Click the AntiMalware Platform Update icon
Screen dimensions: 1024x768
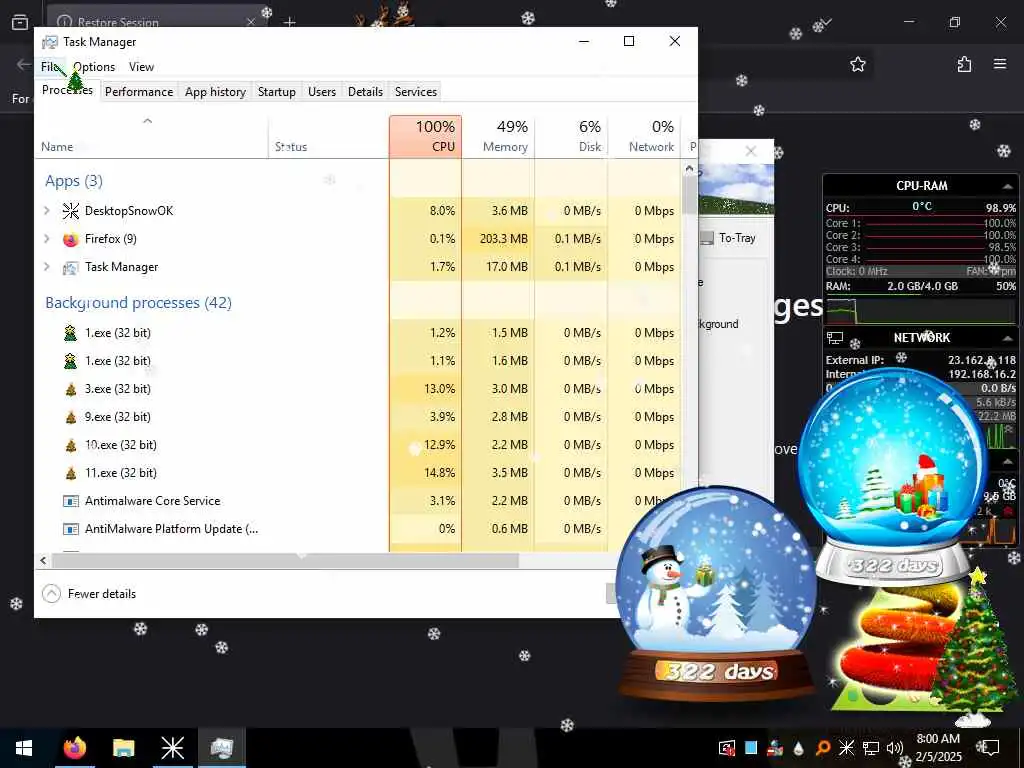71,529
